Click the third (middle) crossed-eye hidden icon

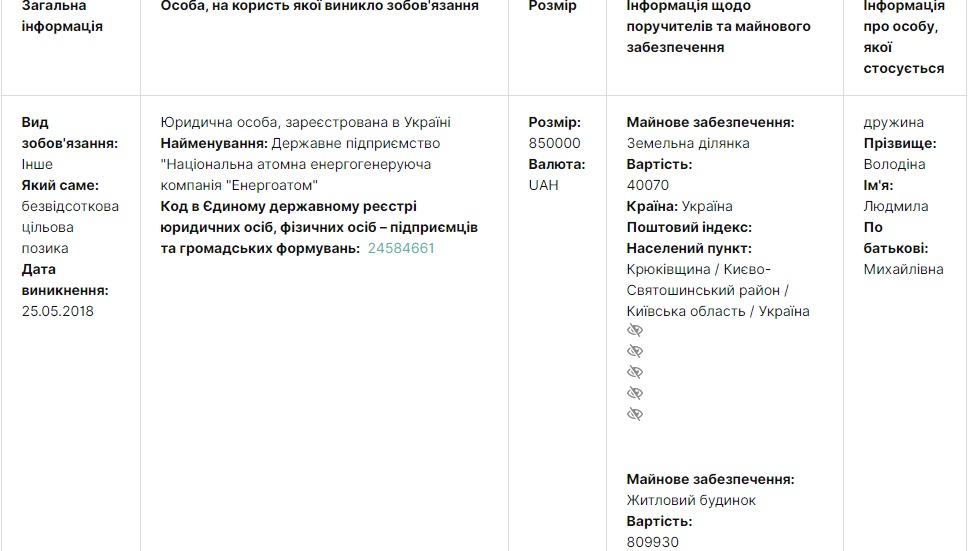634,373
